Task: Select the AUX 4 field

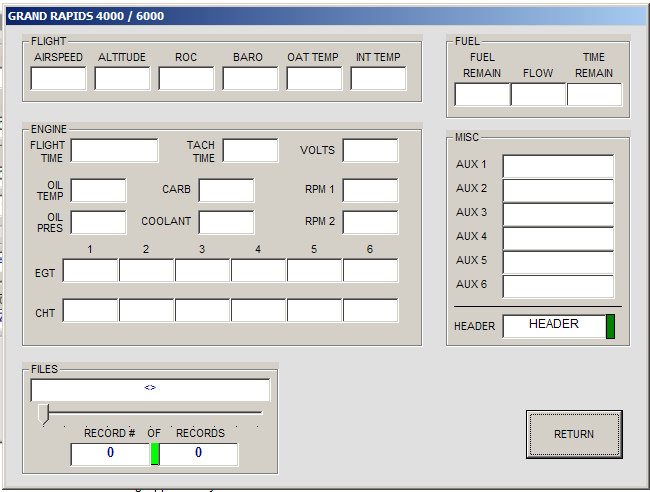Action: pos(558,238)
